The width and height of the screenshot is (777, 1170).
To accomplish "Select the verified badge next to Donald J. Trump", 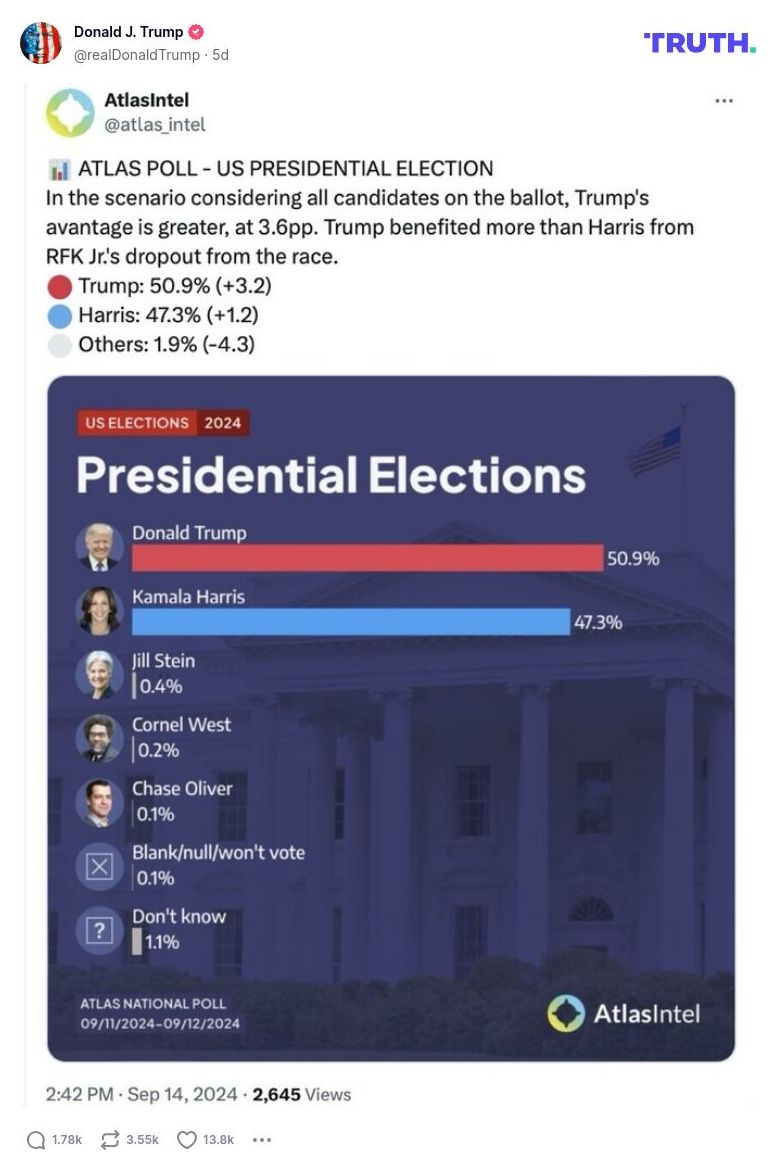I will (196, 31).
